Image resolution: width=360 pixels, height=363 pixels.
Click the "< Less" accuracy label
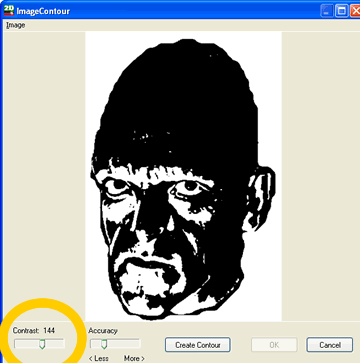98,358
